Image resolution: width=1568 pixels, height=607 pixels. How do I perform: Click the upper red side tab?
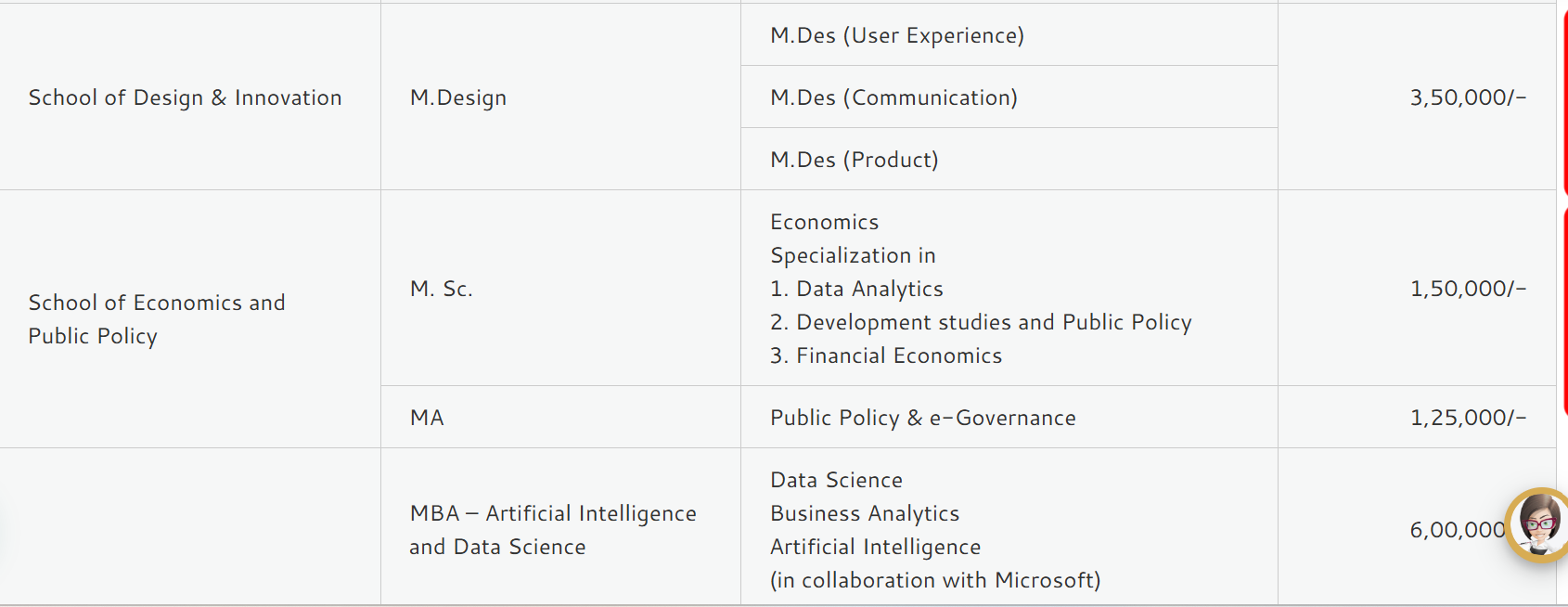(x=1564, y=97)
